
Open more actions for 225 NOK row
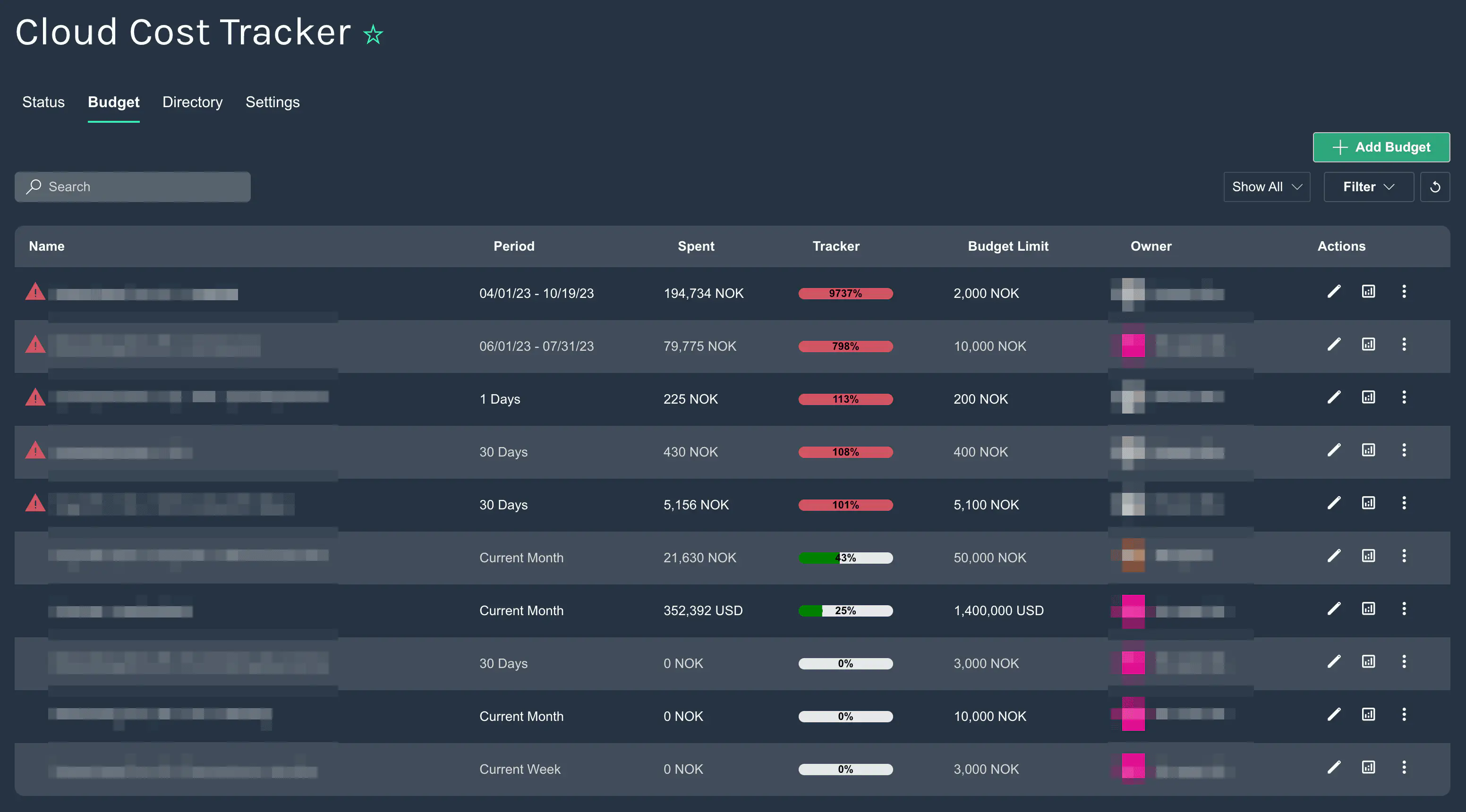pos(1403,397)
